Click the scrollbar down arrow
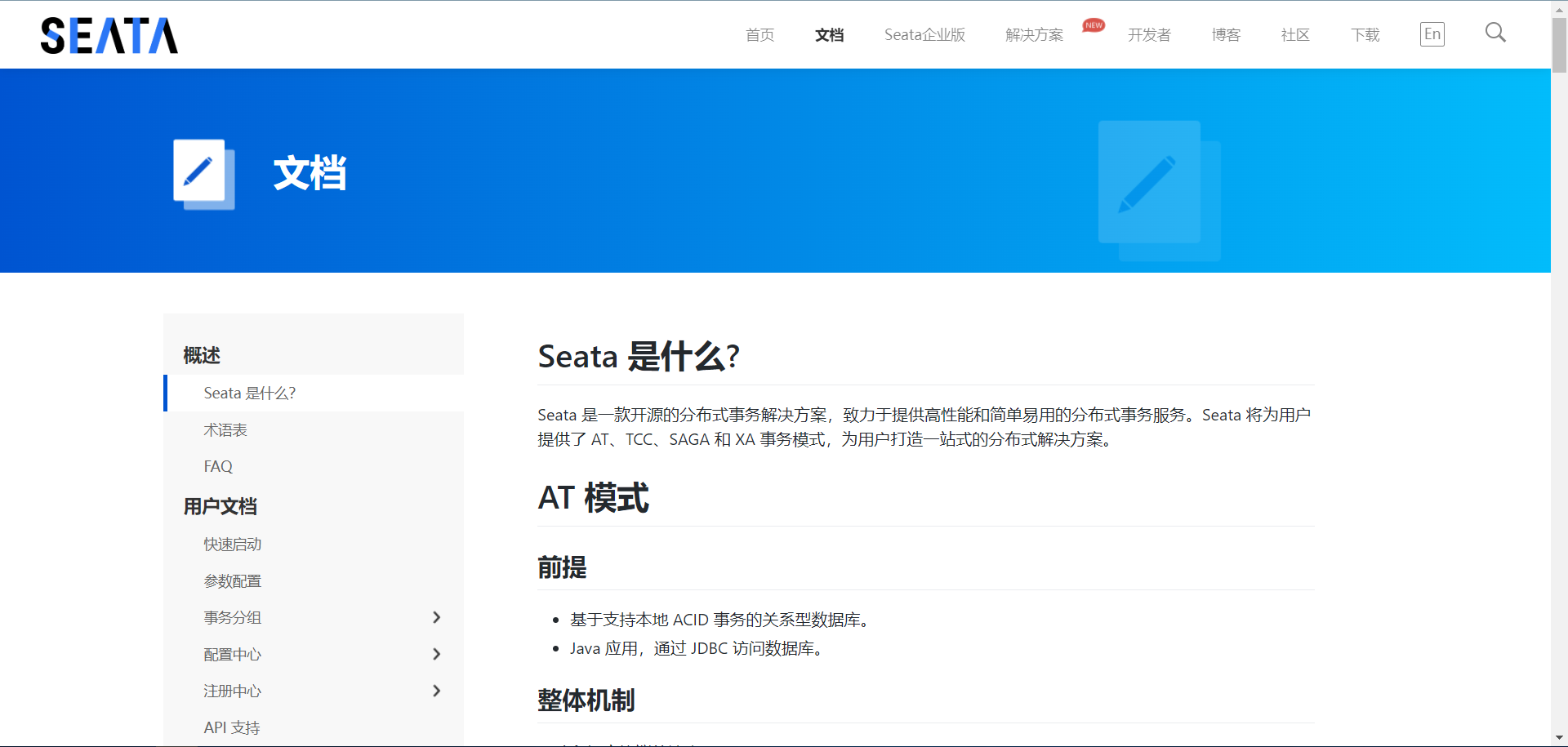Image resolution: width=1568 pixels, height=747 pixels. [1559, 739]
